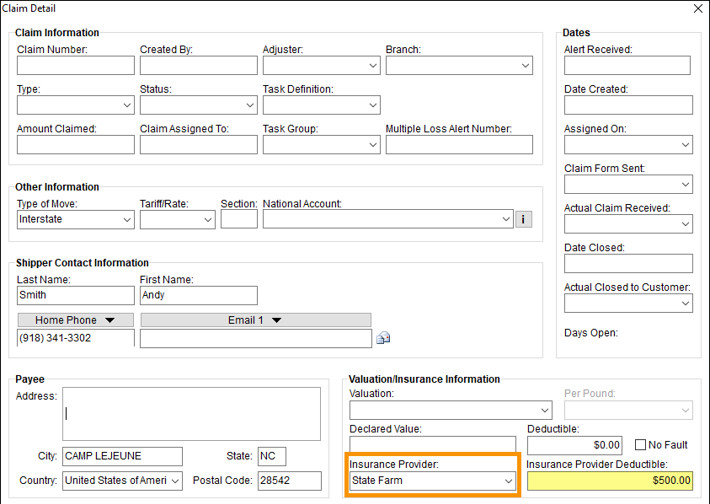Select the Insurance Provider Deductible yellow field
This screenshot has width=710, height=504.
(609, 481)
